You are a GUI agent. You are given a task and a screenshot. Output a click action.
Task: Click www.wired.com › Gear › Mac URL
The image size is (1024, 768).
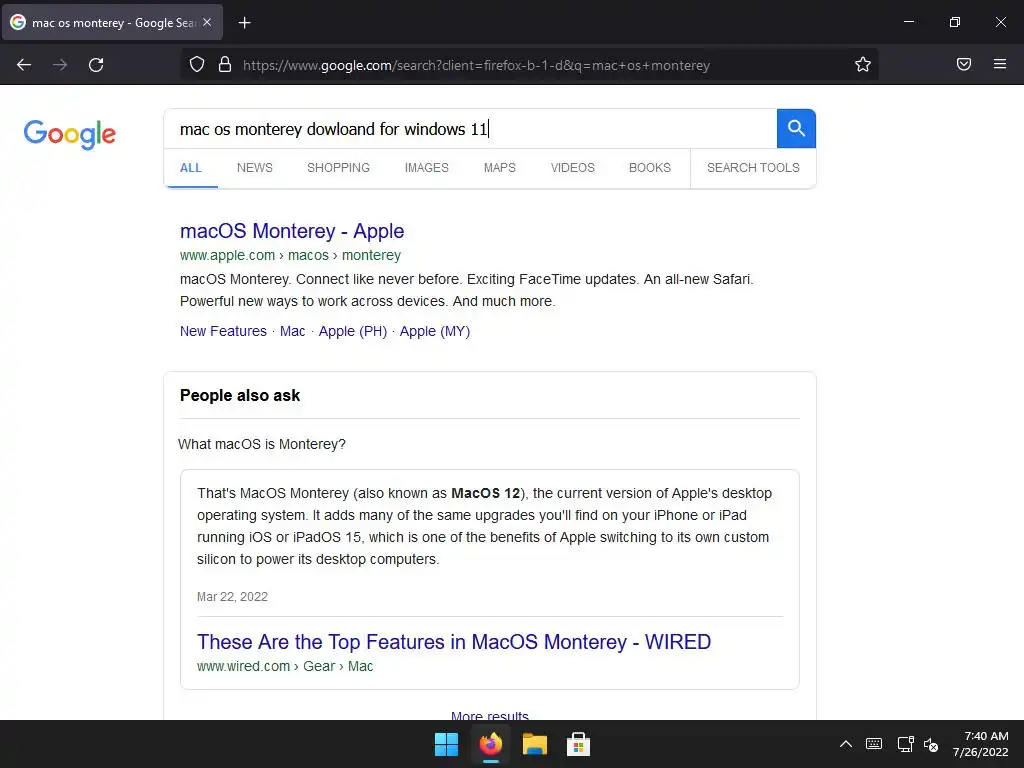[285, 666]
